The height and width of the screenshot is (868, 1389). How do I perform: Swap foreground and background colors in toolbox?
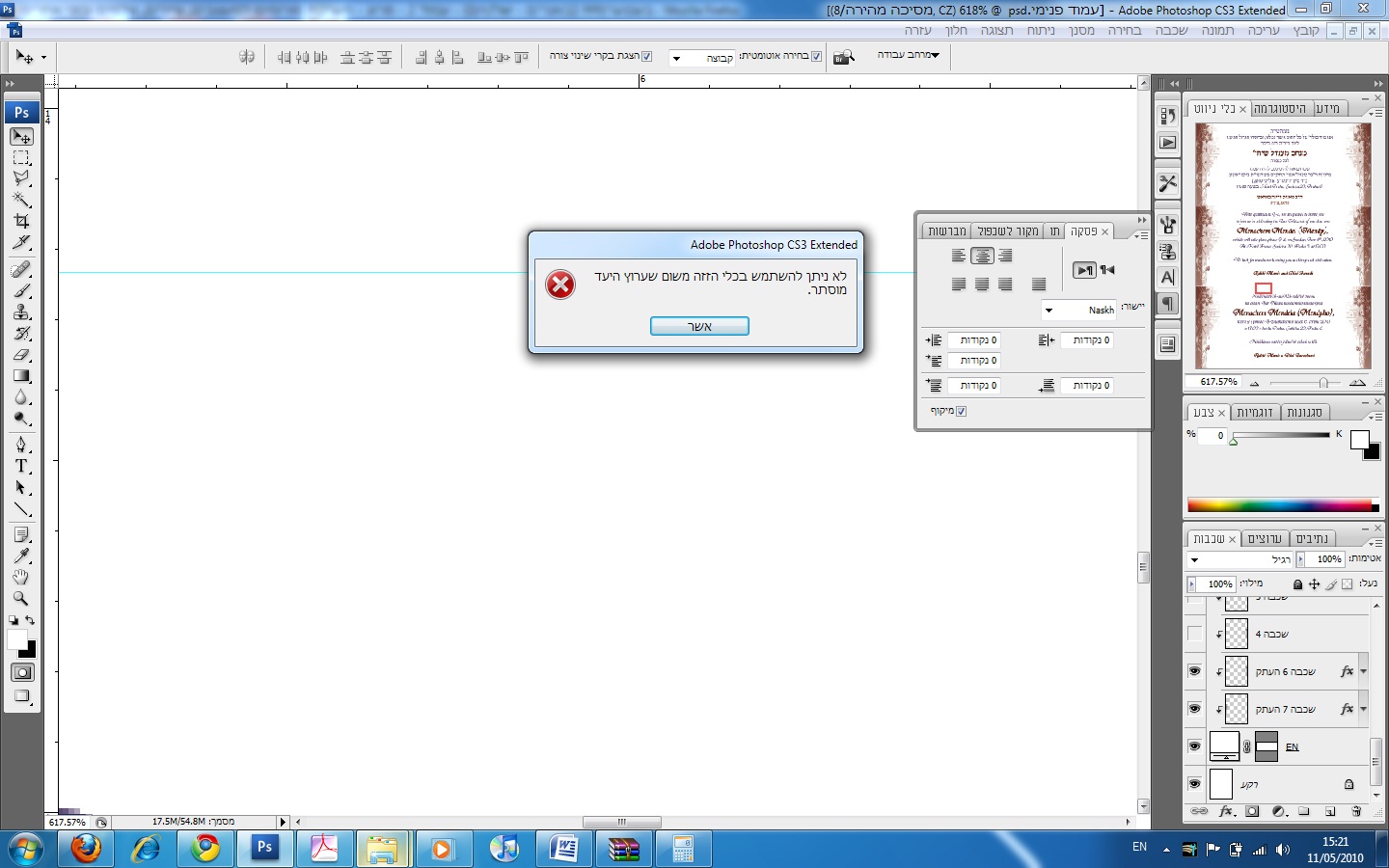click(30, 620)
